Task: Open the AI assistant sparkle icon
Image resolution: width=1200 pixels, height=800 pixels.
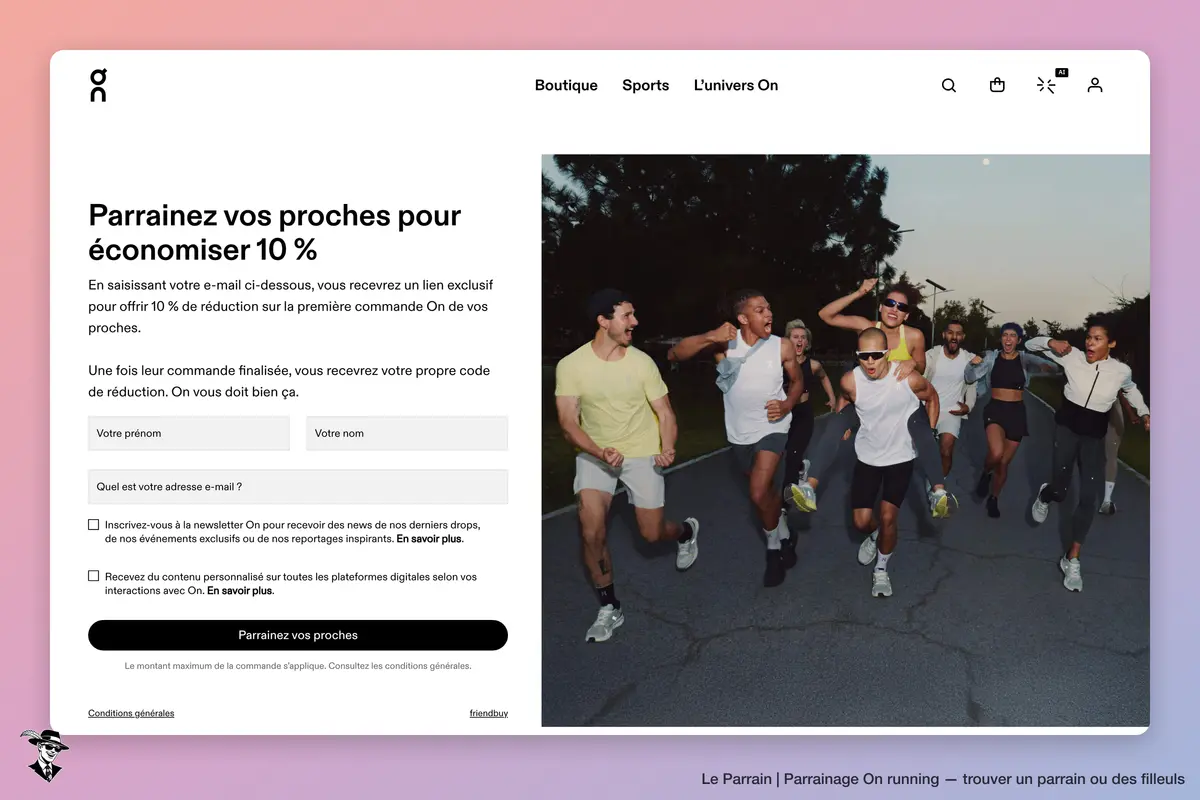Action: (1046, 85)
